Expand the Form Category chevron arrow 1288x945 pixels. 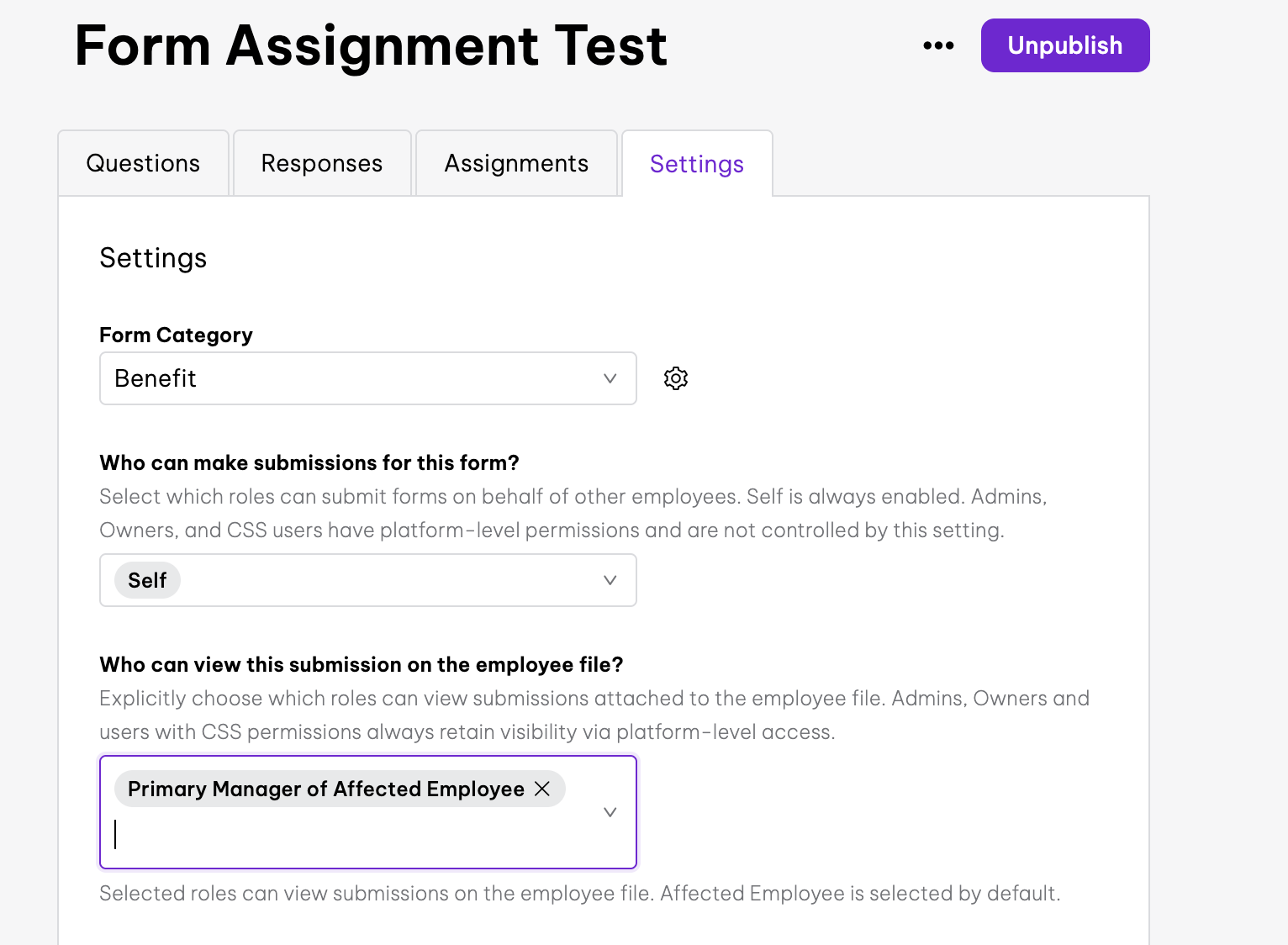click(x=610, y=378)
